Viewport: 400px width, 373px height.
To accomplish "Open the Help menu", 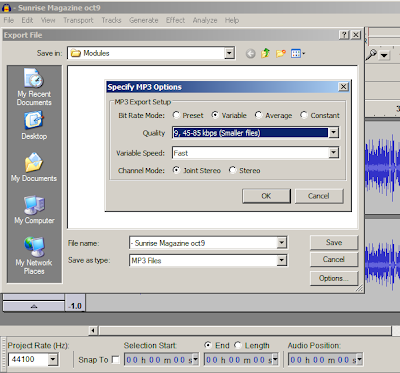I will [x=232, y=20].
